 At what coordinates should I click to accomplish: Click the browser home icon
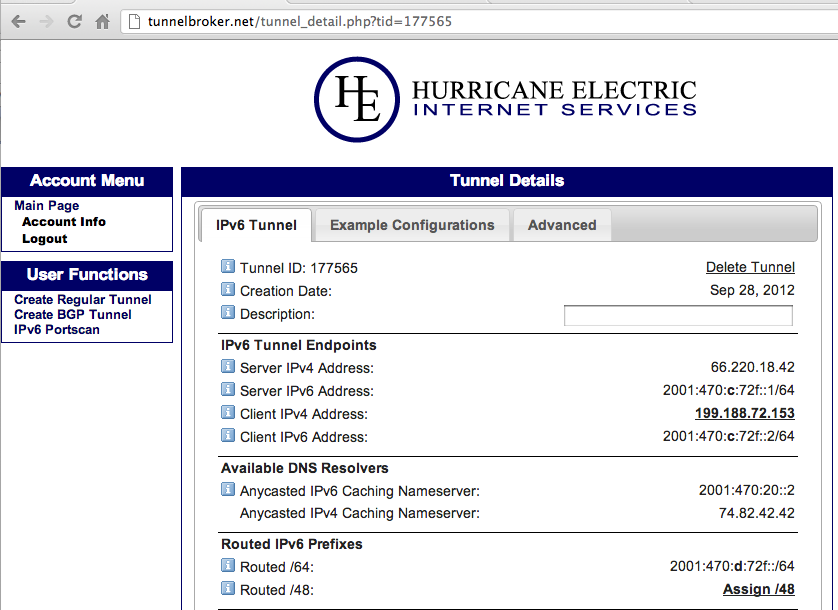[x=102, y=21]
